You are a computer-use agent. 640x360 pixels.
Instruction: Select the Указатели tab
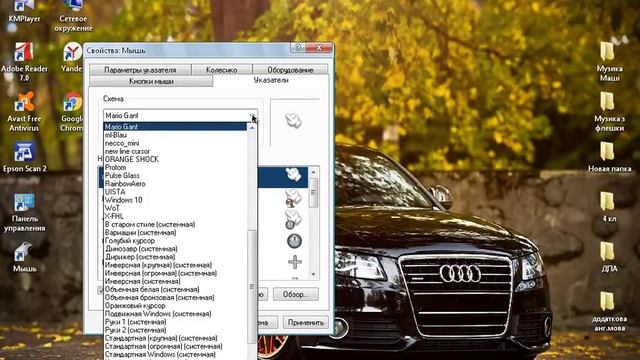click(x=271, y=80)
